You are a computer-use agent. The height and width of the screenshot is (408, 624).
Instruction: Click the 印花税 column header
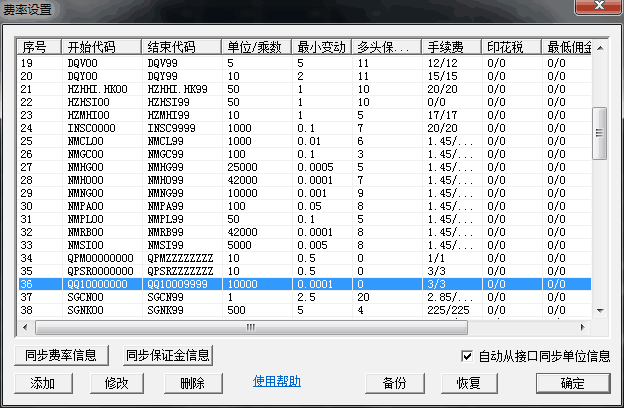pyautogui.click(x=511, y=47)
